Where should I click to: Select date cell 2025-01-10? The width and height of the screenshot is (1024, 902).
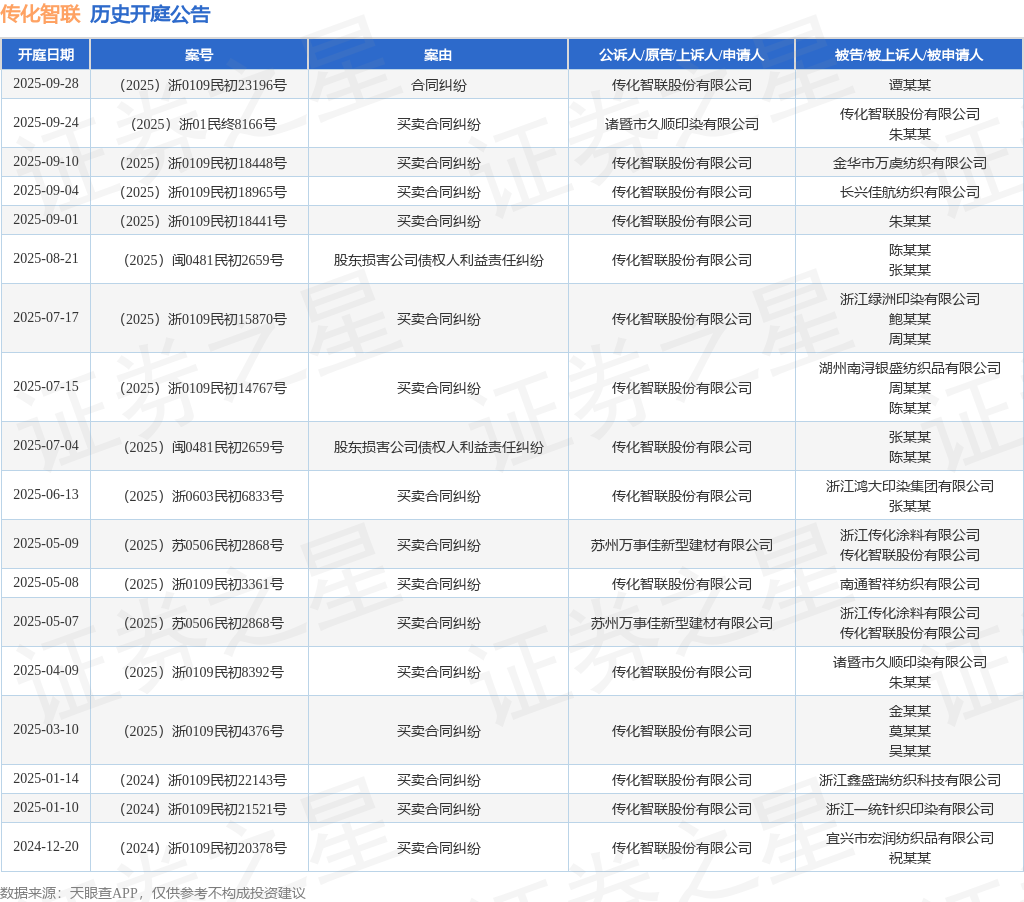pyautogui.click(x=46, y=808)
